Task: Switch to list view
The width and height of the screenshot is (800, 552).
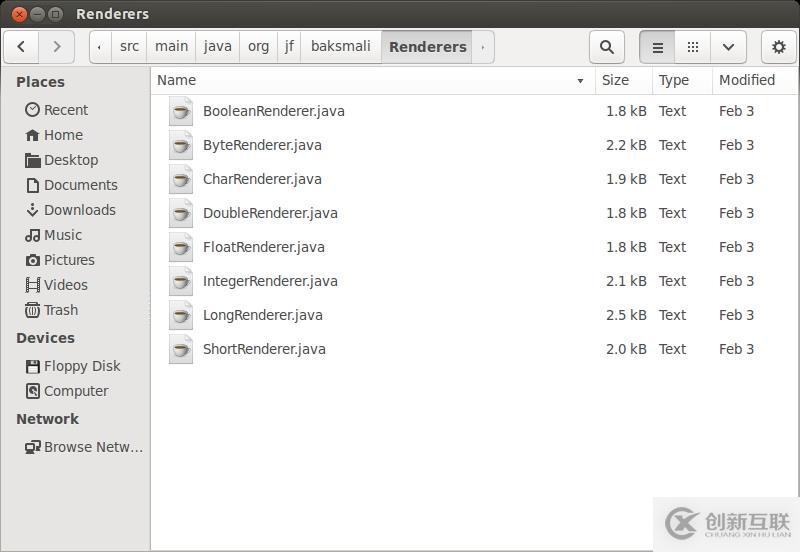Action: pyautogui.click(x=657, y=47)
